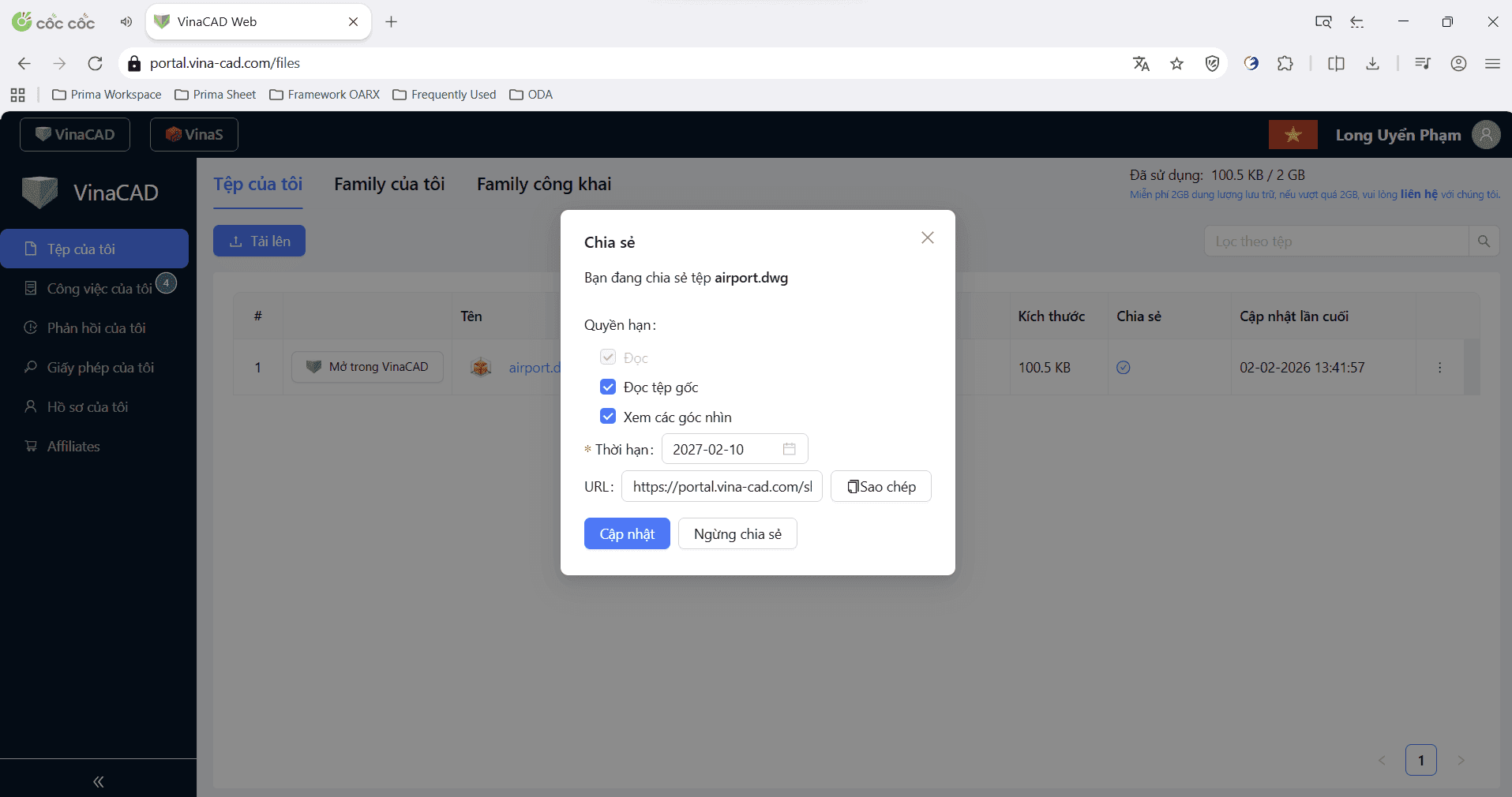Screen dimensions: 1512x797
Task: Uncheck the Đọc tệp gốc checkbox
Action: coord(608,387)
